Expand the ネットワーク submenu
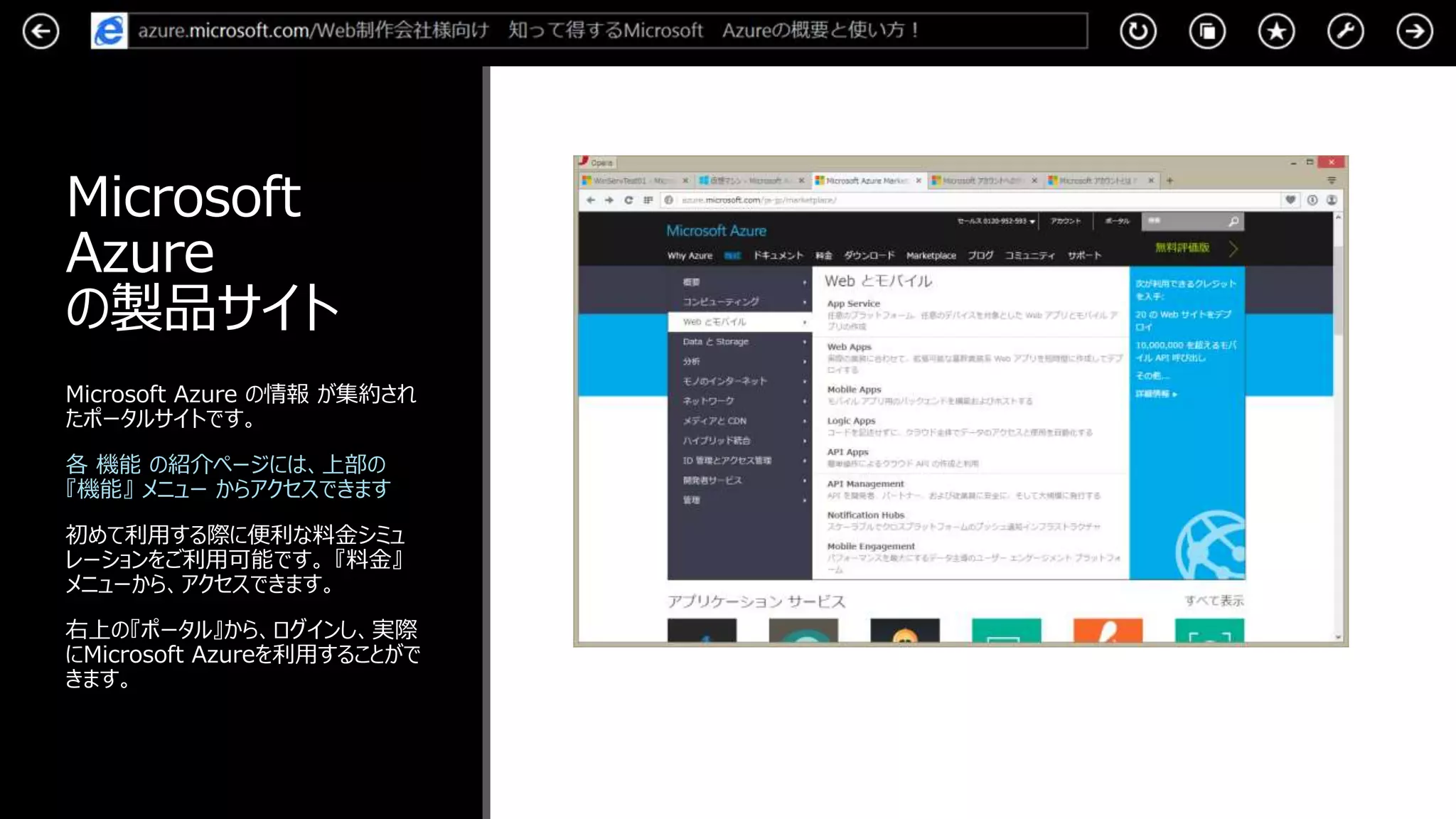Viewport: 1456px width, 819px height. click(x=739, y=401)
